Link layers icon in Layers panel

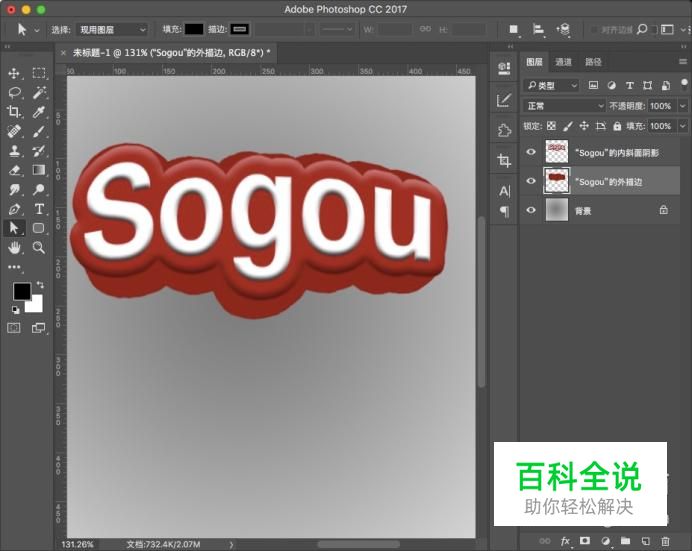(545, 541)
